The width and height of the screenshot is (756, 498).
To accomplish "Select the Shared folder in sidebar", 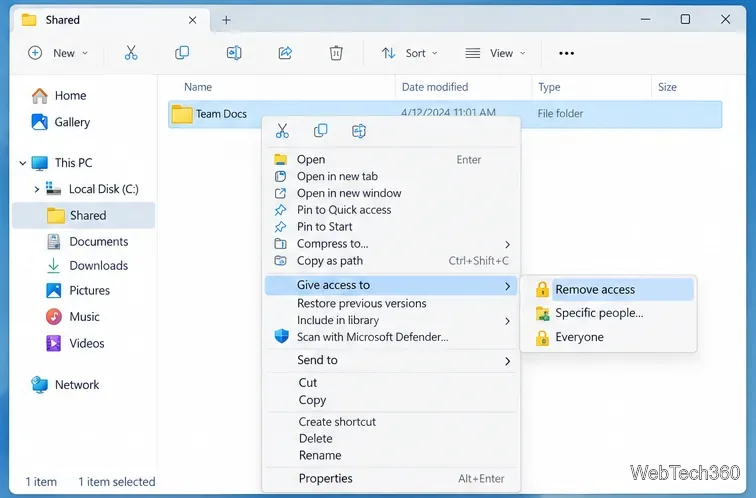I will pos(83,215).
